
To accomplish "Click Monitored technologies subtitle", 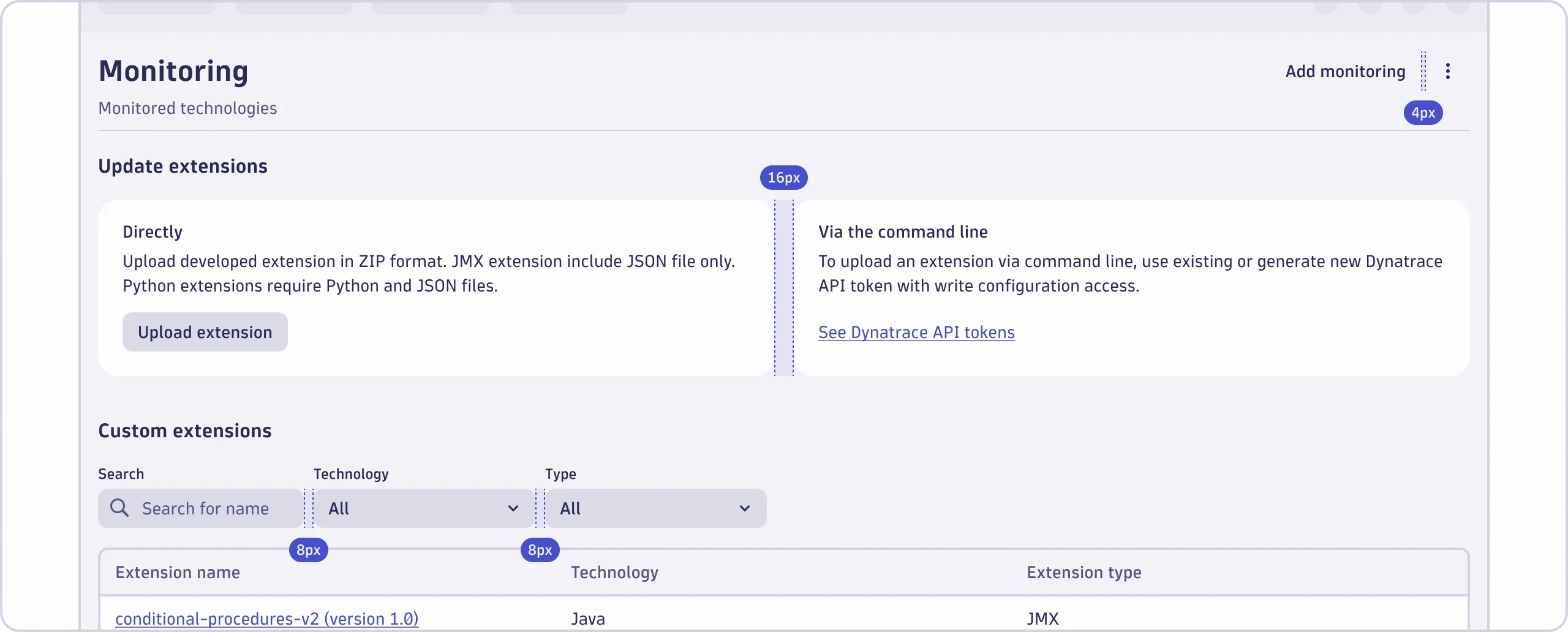I will 187,108.
